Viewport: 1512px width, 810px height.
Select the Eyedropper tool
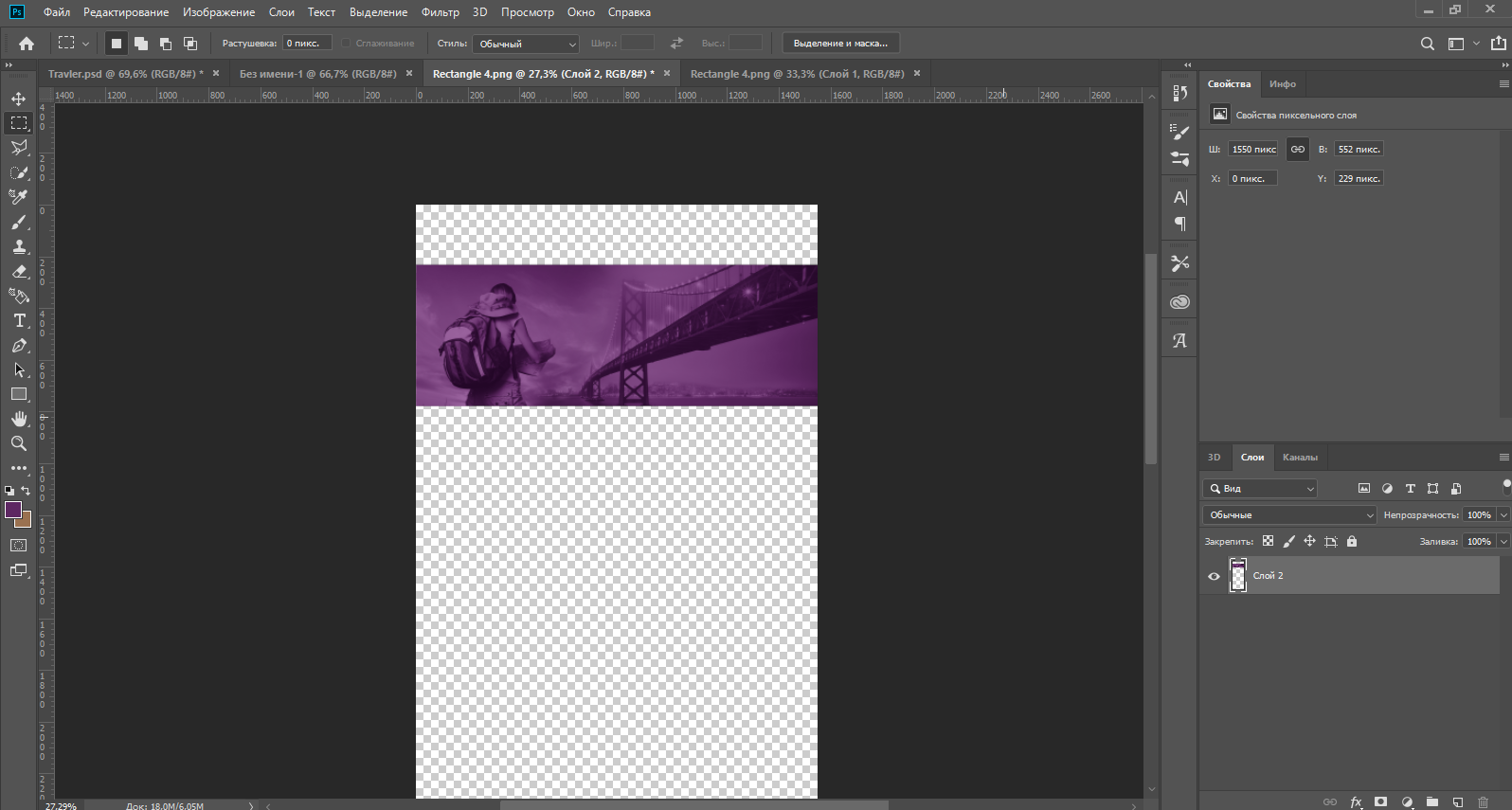click(19, 197)
